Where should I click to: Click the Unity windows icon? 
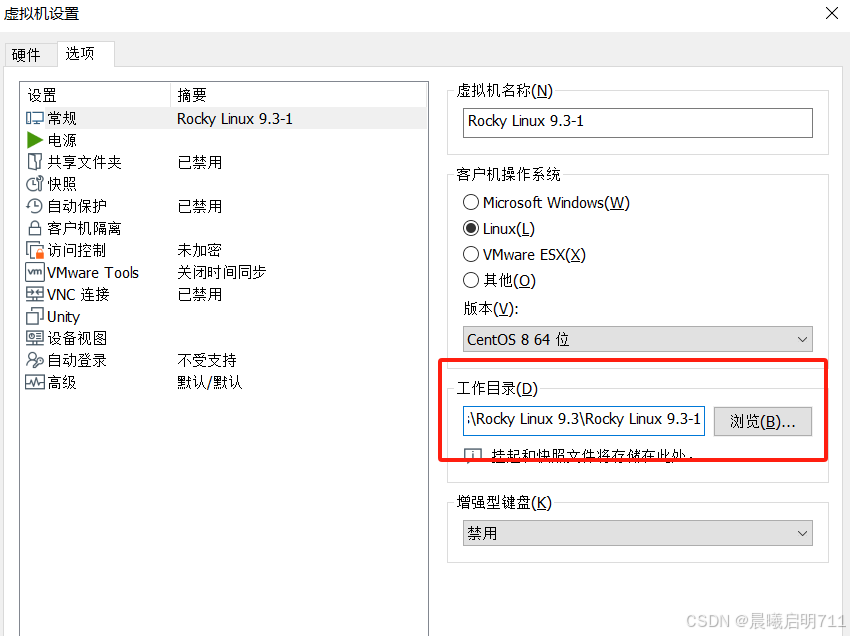pyautogui.click(x=35, y=316)
